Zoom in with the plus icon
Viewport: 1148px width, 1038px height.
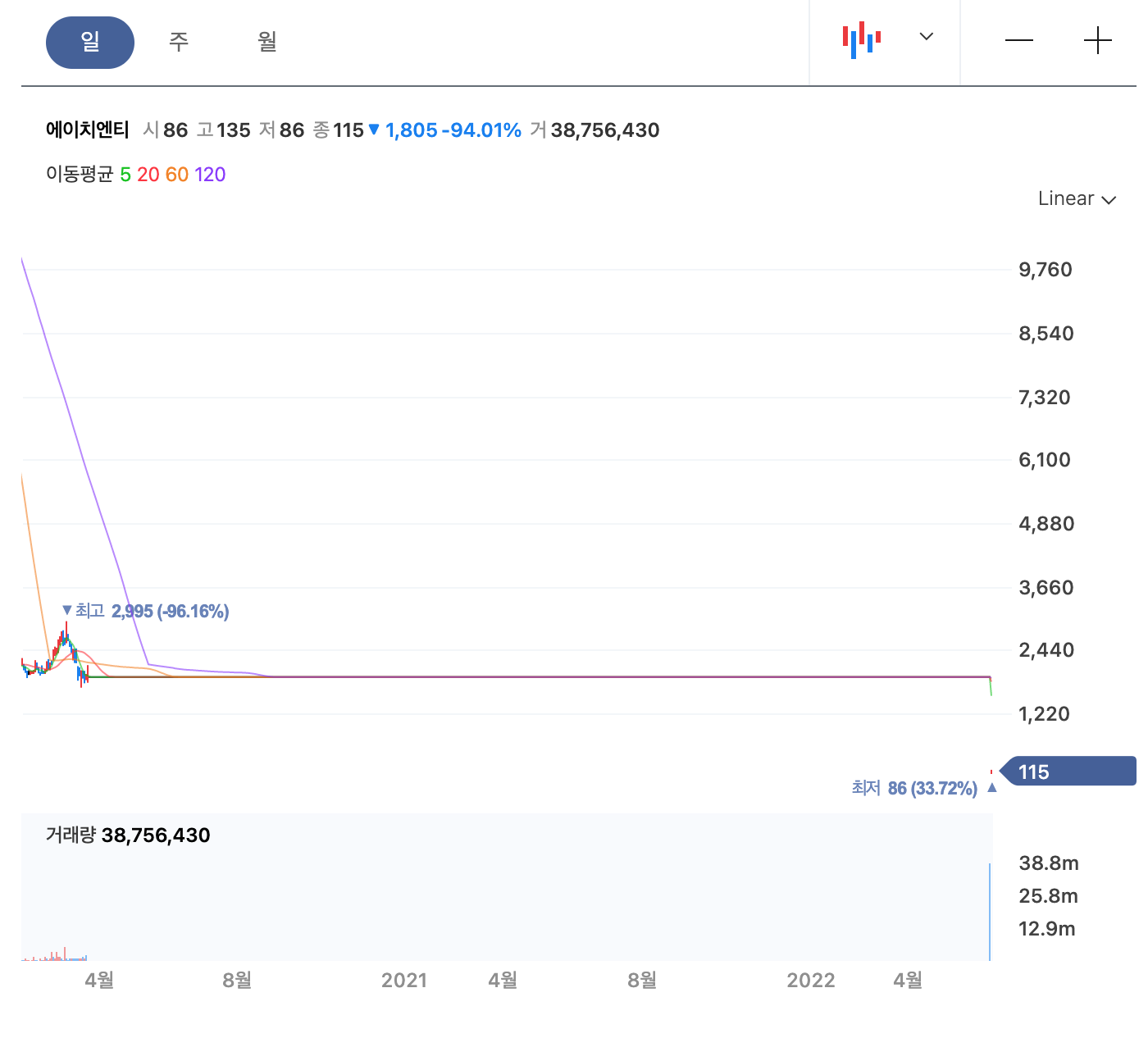click(1097, 41)
